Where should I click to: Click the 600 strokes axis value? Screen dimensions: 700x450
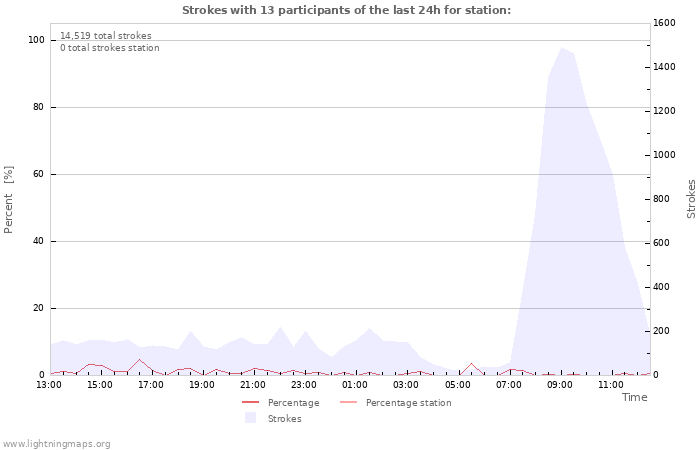(x=662, y=243)
